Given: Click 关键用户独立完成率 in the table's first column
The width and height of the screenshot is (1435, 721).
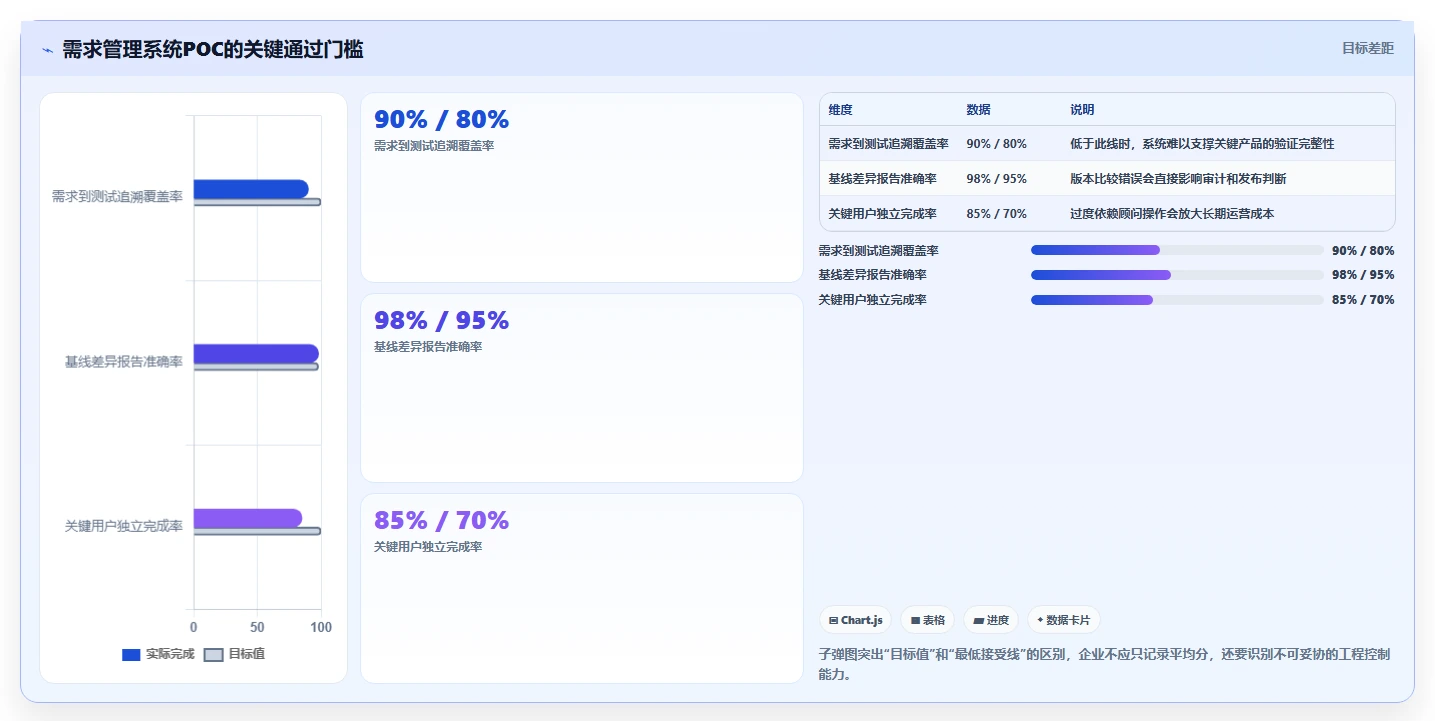Looking at the screenshot, I should [882, 214].
